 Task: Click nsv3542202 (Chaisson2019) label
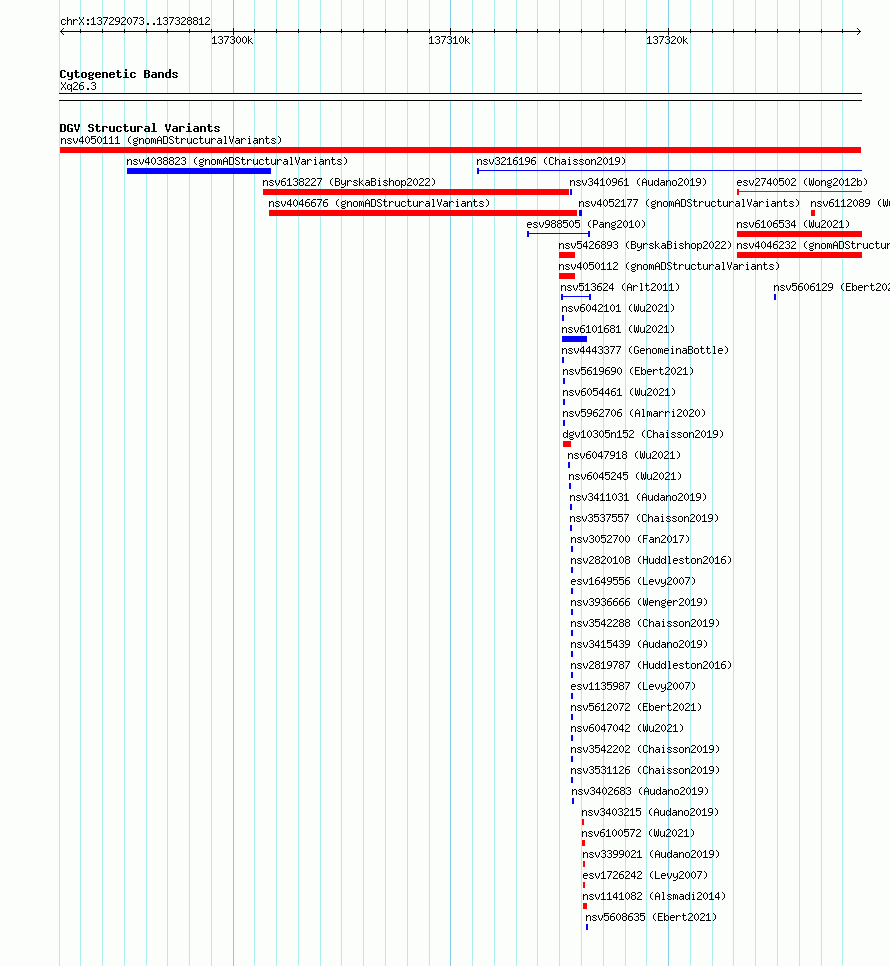tap(645, 748)
